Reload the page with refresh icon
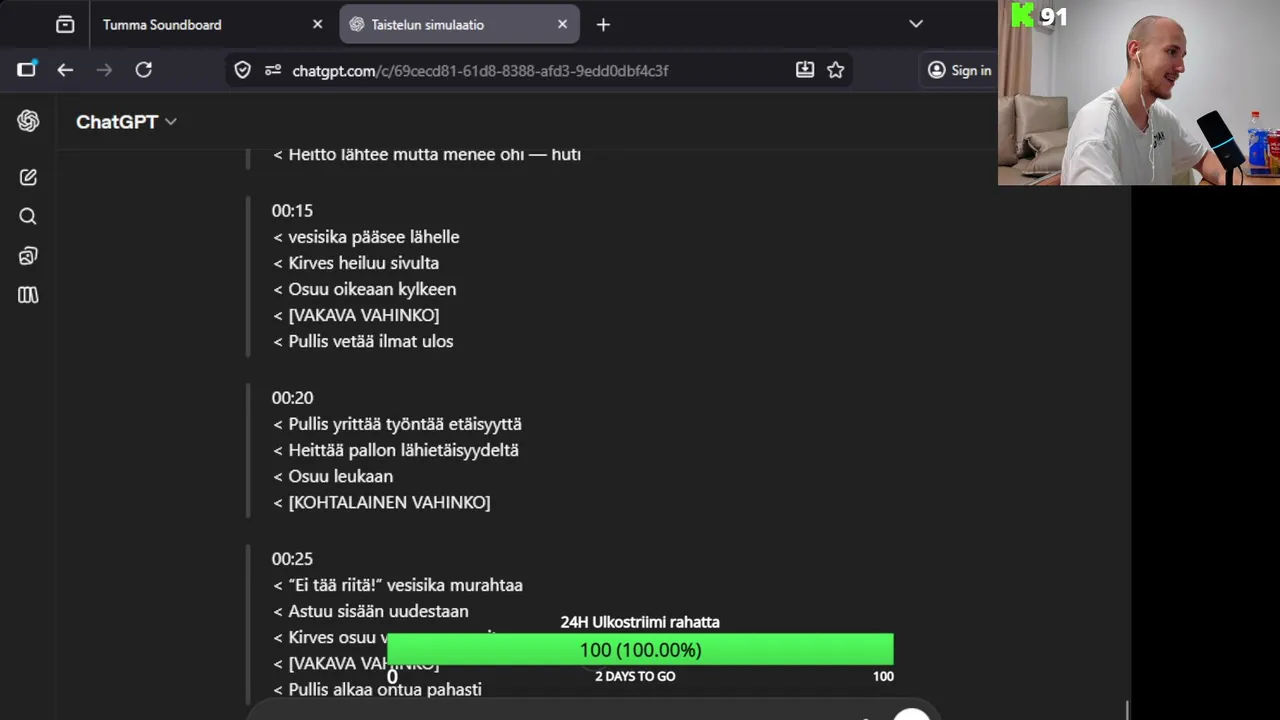Screen dimensions: 1280x720 pos(144,70)
